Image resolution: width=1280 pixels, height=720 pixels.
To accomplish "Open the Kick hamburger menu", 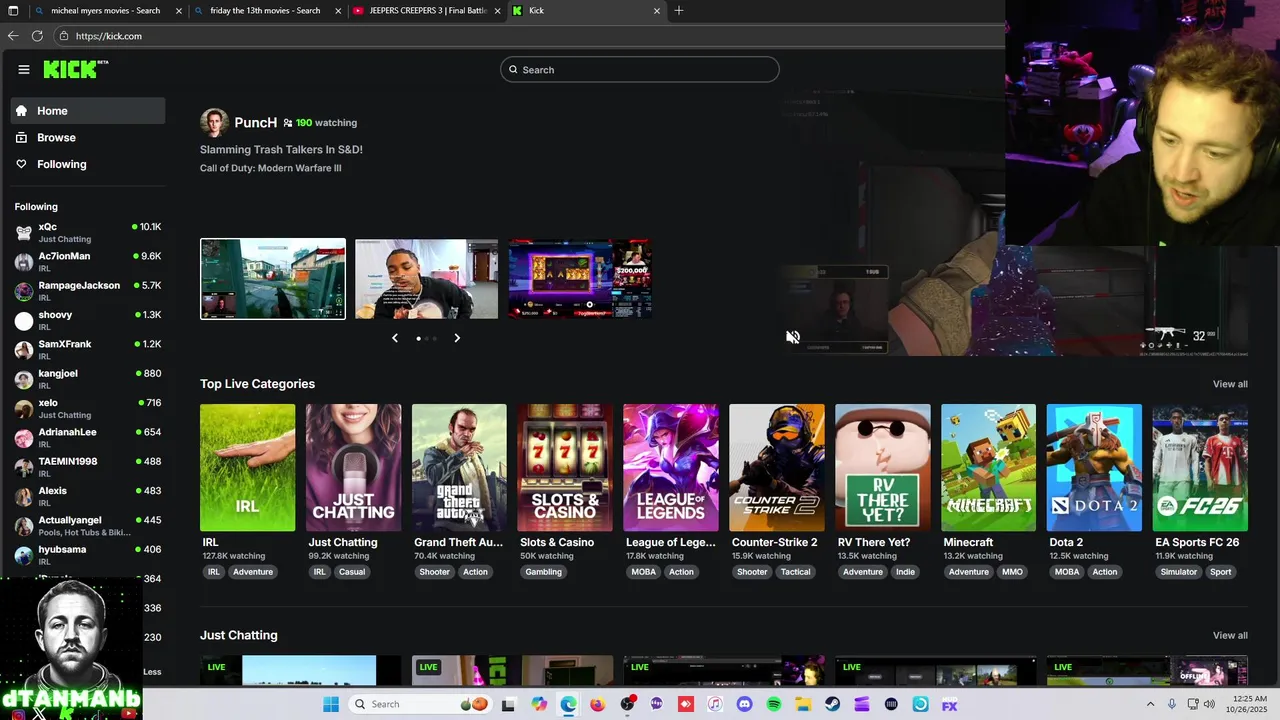I will point(24,69).
